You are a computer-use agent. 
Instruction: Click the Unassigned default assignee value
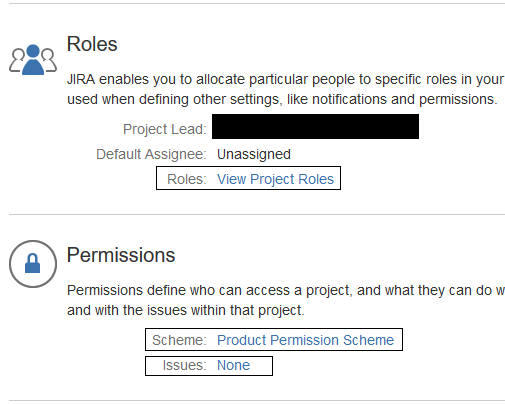(254, 154)
